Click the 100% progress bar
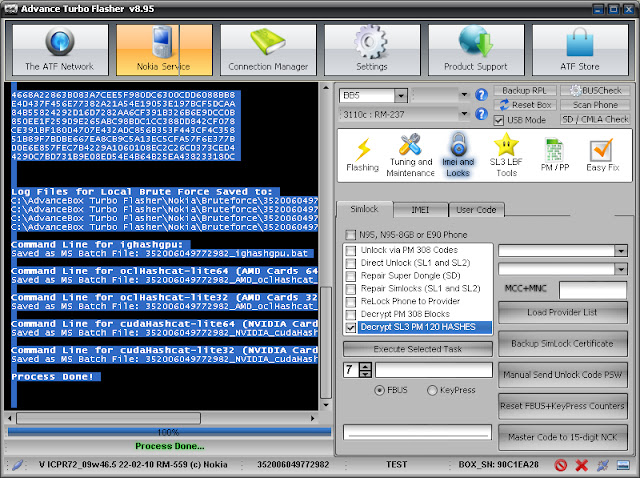 tap(169, 432)
